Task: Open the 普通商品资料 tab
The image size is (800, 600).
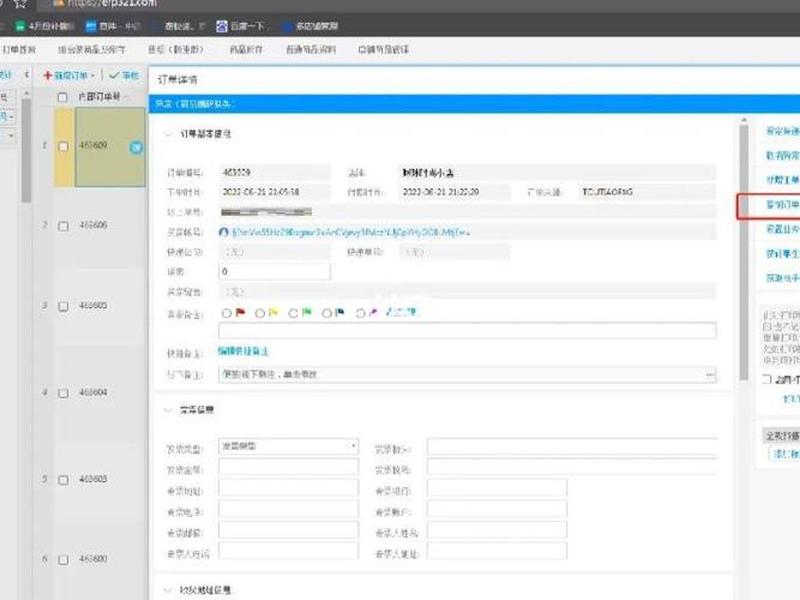Action: (310, 49)
